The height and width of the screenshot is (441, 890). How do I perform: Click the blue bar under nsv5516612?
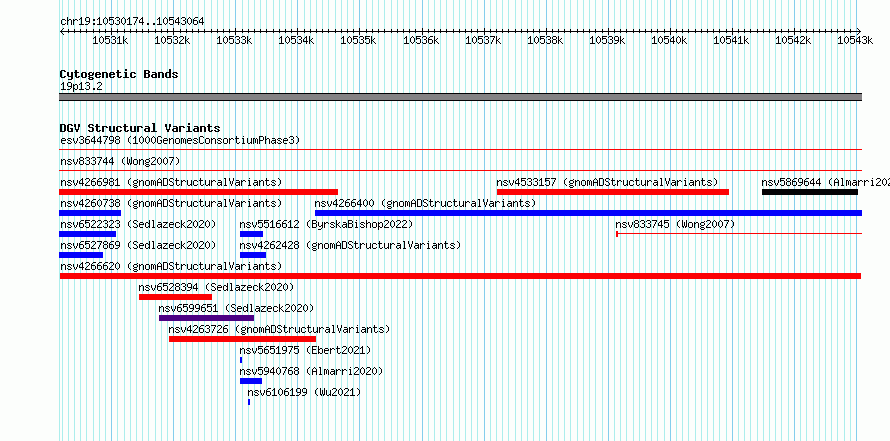[x=251, y=234]
